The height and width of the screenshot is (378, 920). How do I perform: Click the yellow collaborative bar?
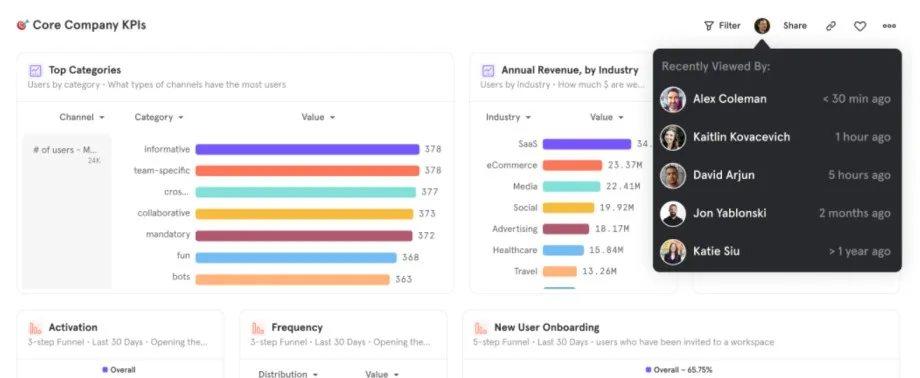pos(305,214)
